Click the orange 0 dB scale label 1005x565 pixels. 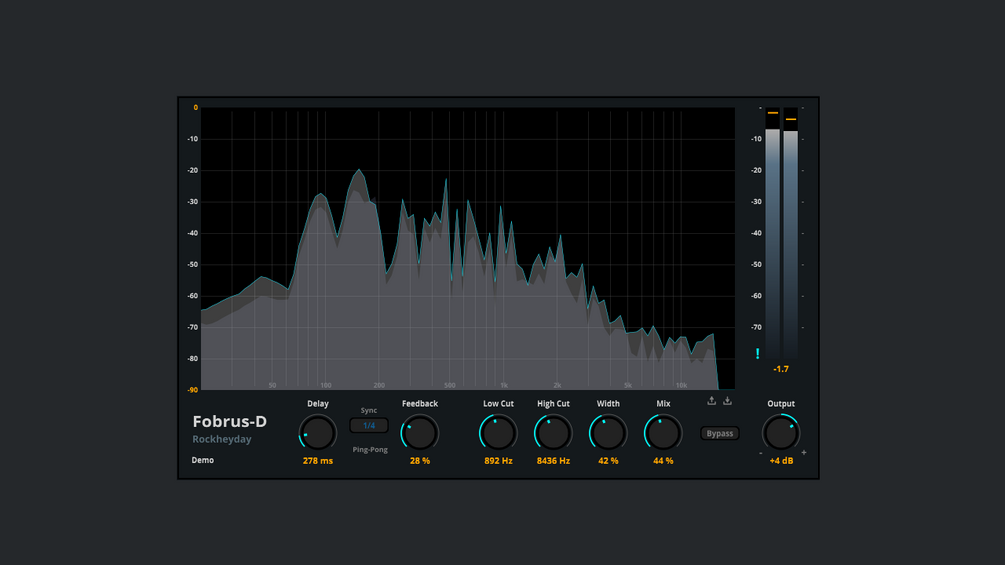195,108
